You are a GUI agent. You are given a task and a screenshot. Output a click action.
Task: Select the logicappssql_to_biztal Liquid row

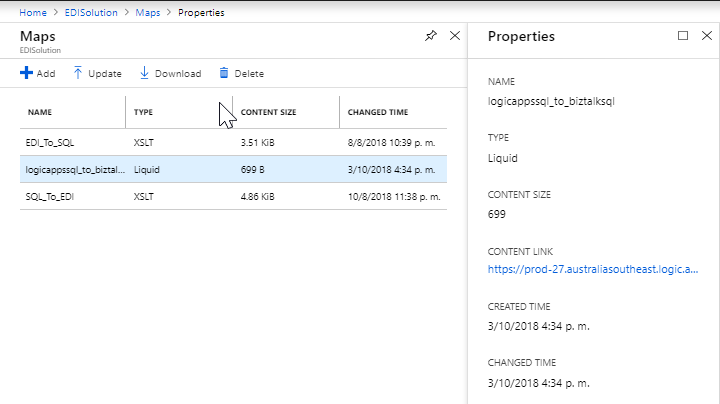(x=233, y=169)
